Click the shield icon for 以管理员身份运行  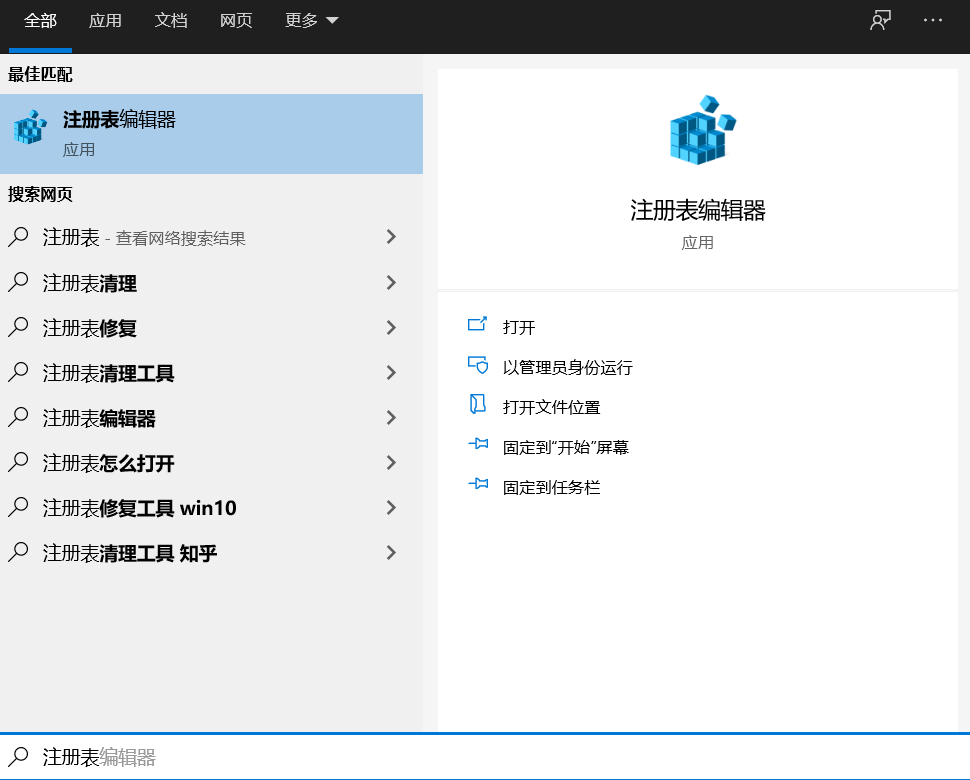[478, 365]
